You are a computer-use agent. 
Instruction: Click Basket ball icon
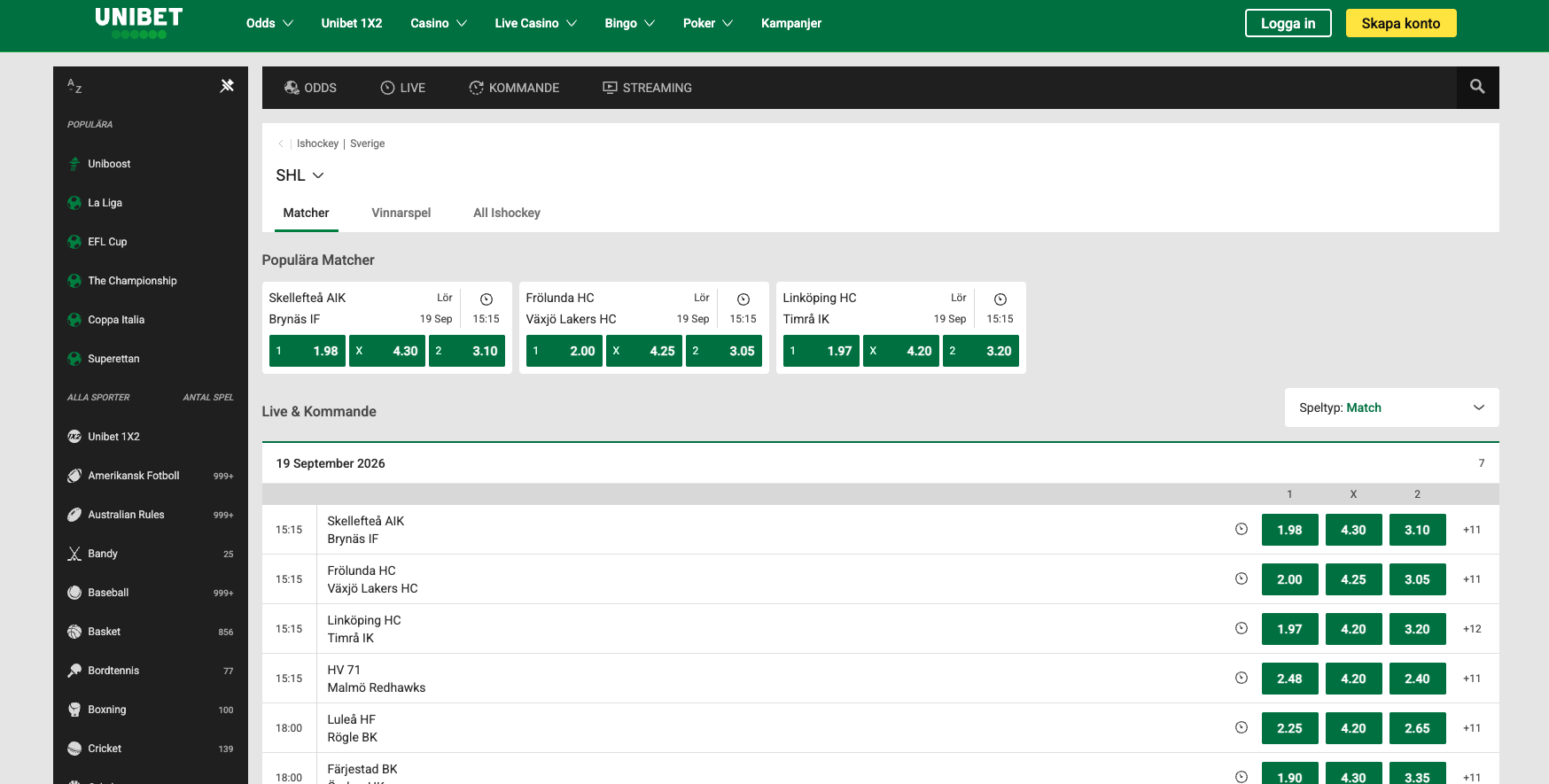click(74, 632)
